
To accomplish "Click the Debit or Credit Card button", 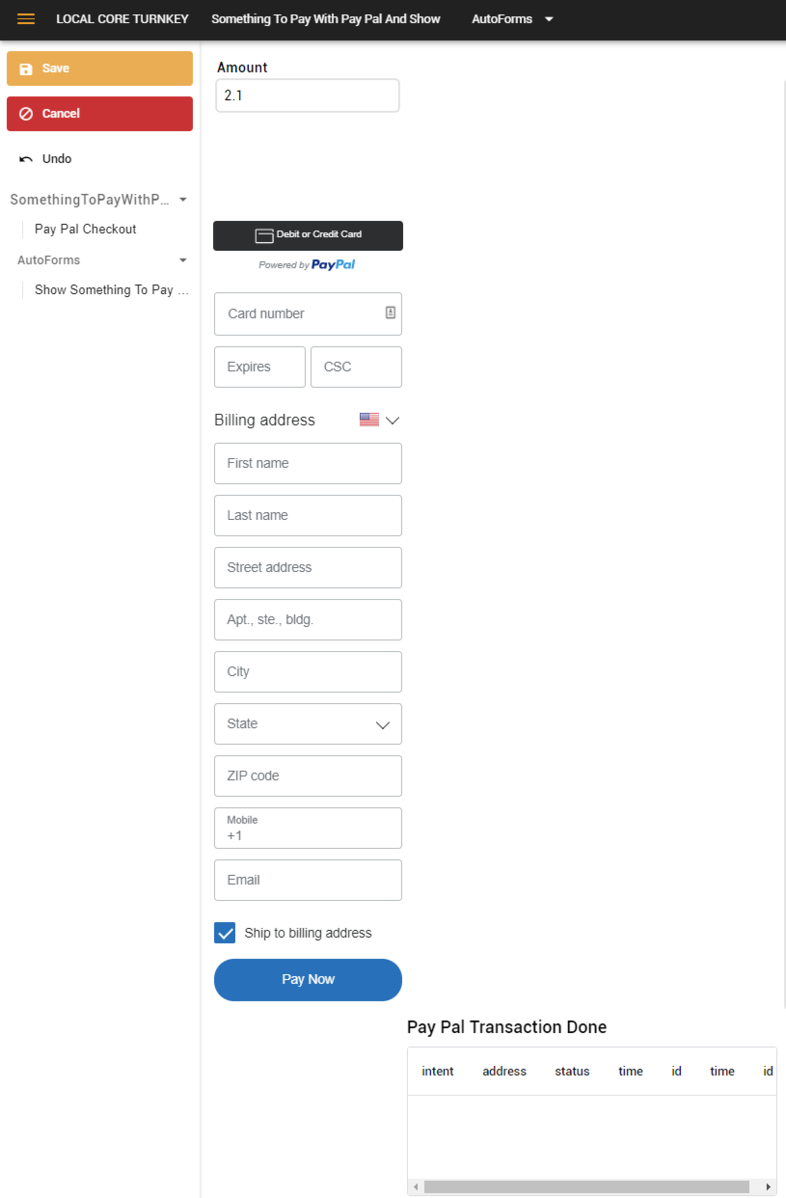I will (x=308, y=235).
